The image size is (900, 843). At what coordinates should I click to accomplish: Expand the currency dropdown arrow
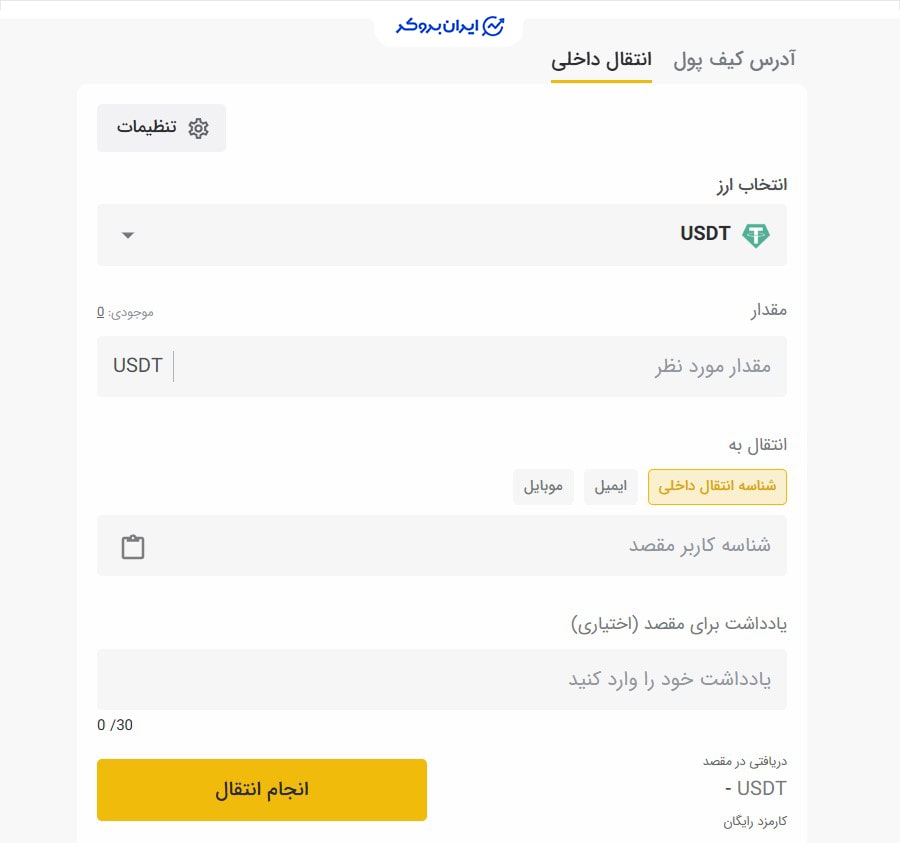click(x=127, y=235)
